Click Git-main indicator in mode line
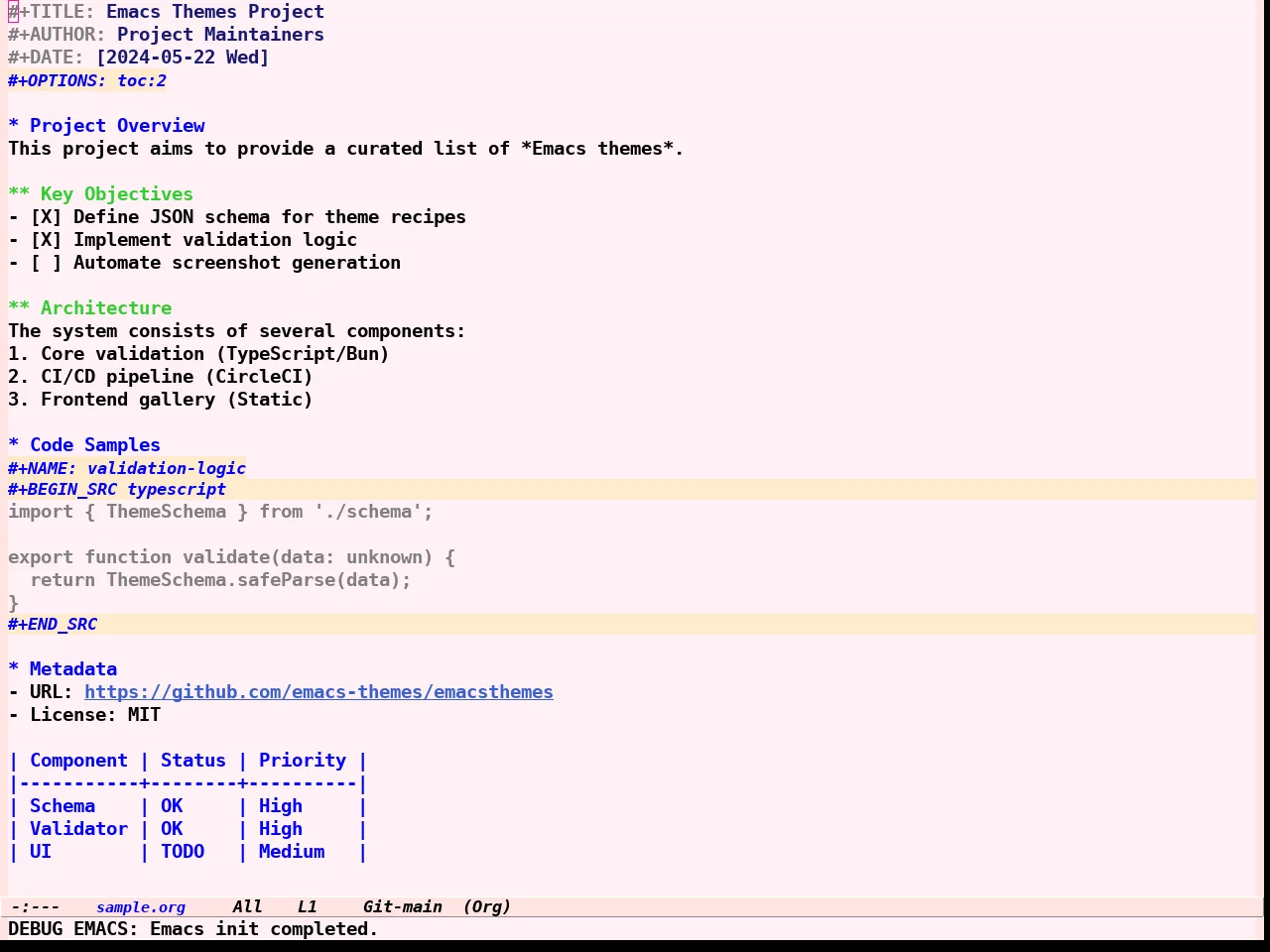 click(x=402, y=907)
